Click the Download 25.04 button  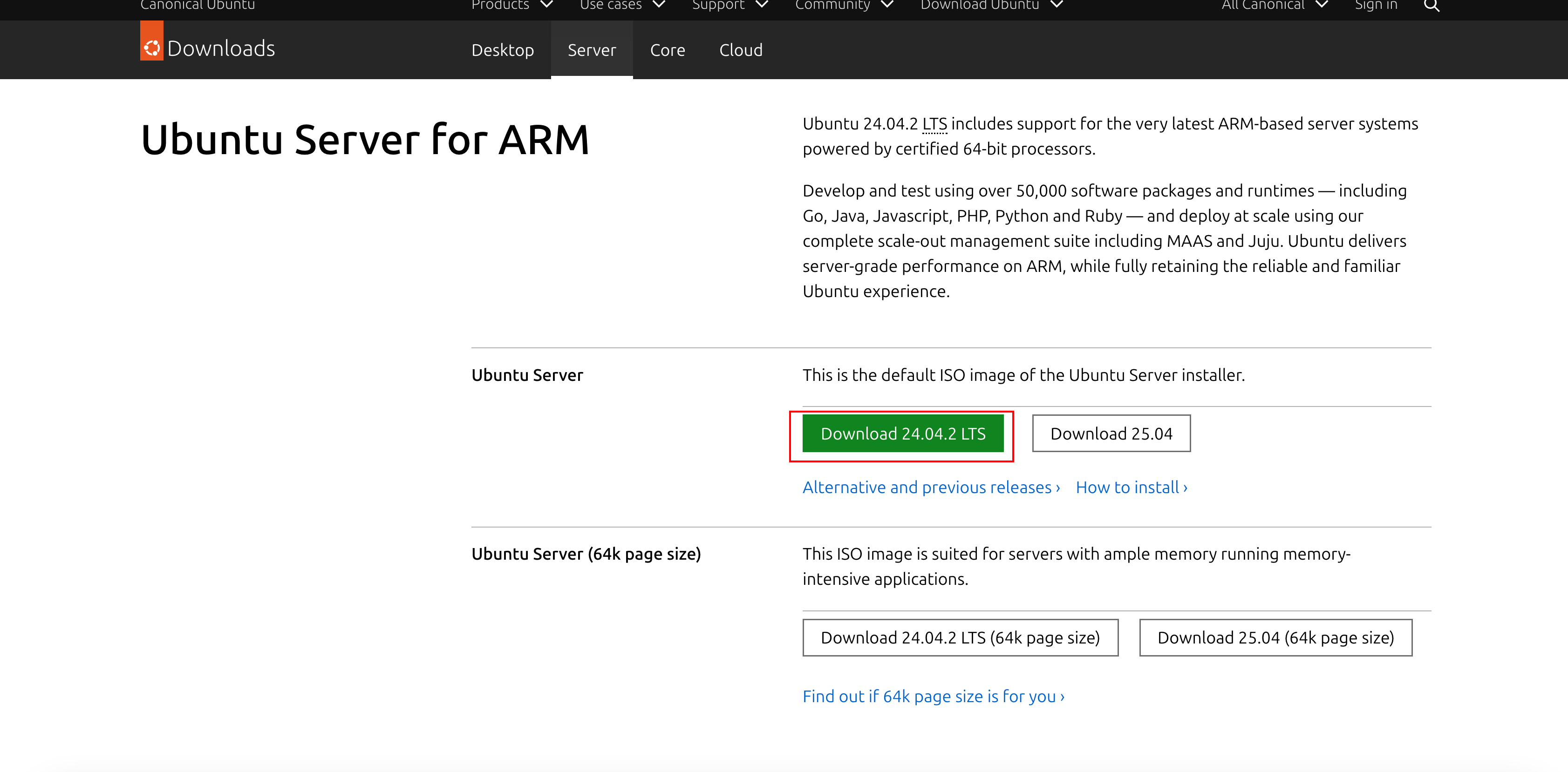point(1111,433)
